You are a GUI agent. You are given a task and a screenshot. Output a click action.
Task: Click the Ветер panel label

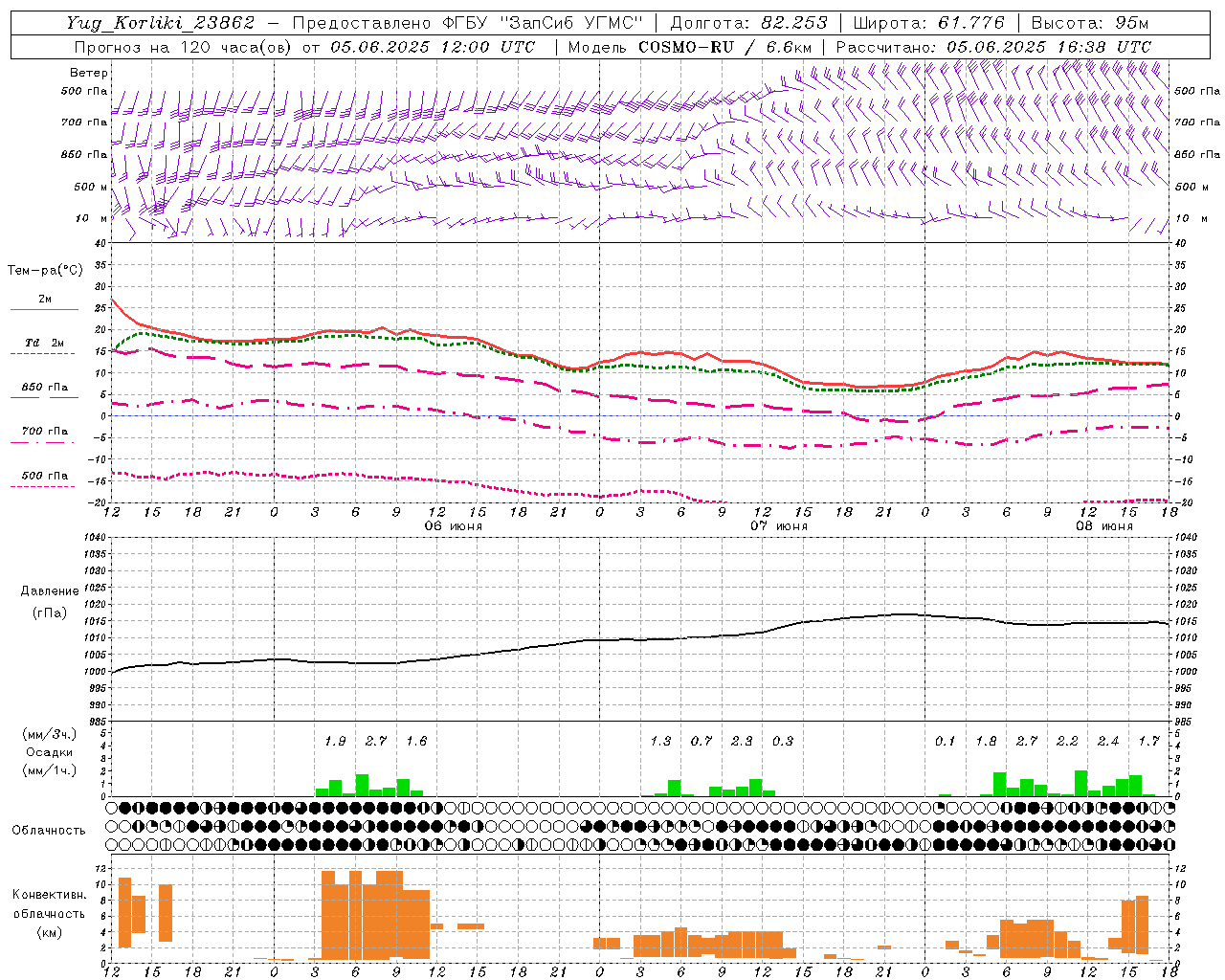[x=89, y=73]
